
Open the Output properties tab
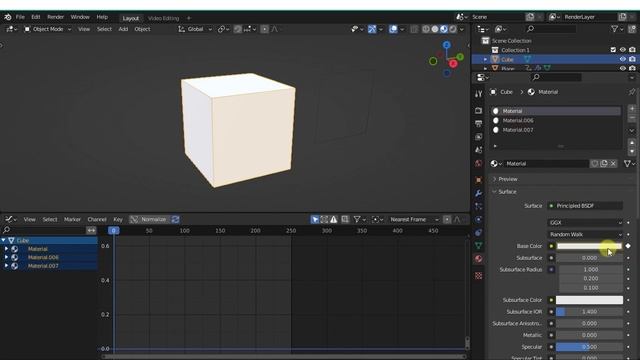pos(478,124)
